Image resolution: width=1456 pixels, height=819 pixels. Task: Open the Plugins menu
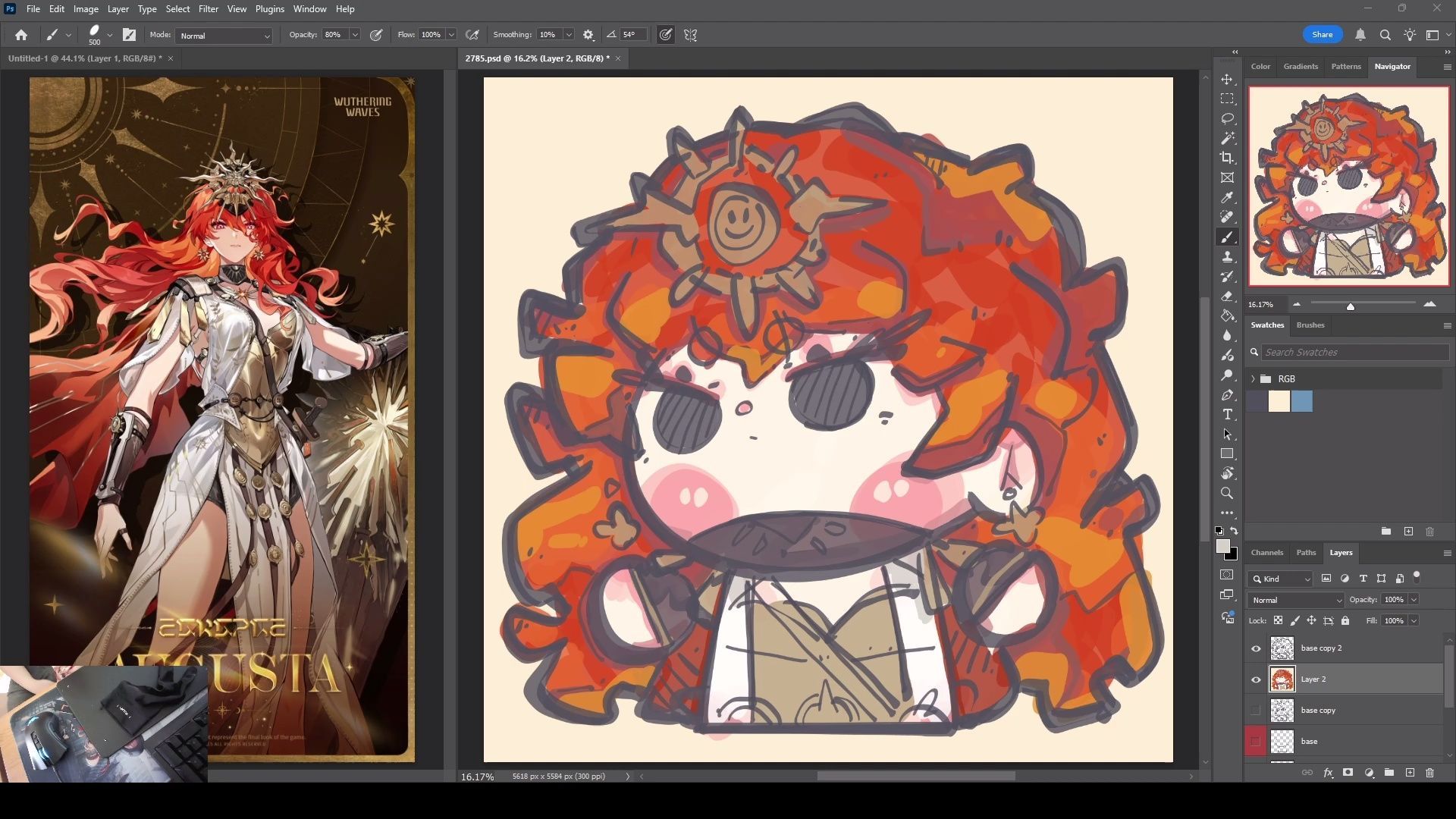pos(269,9)
